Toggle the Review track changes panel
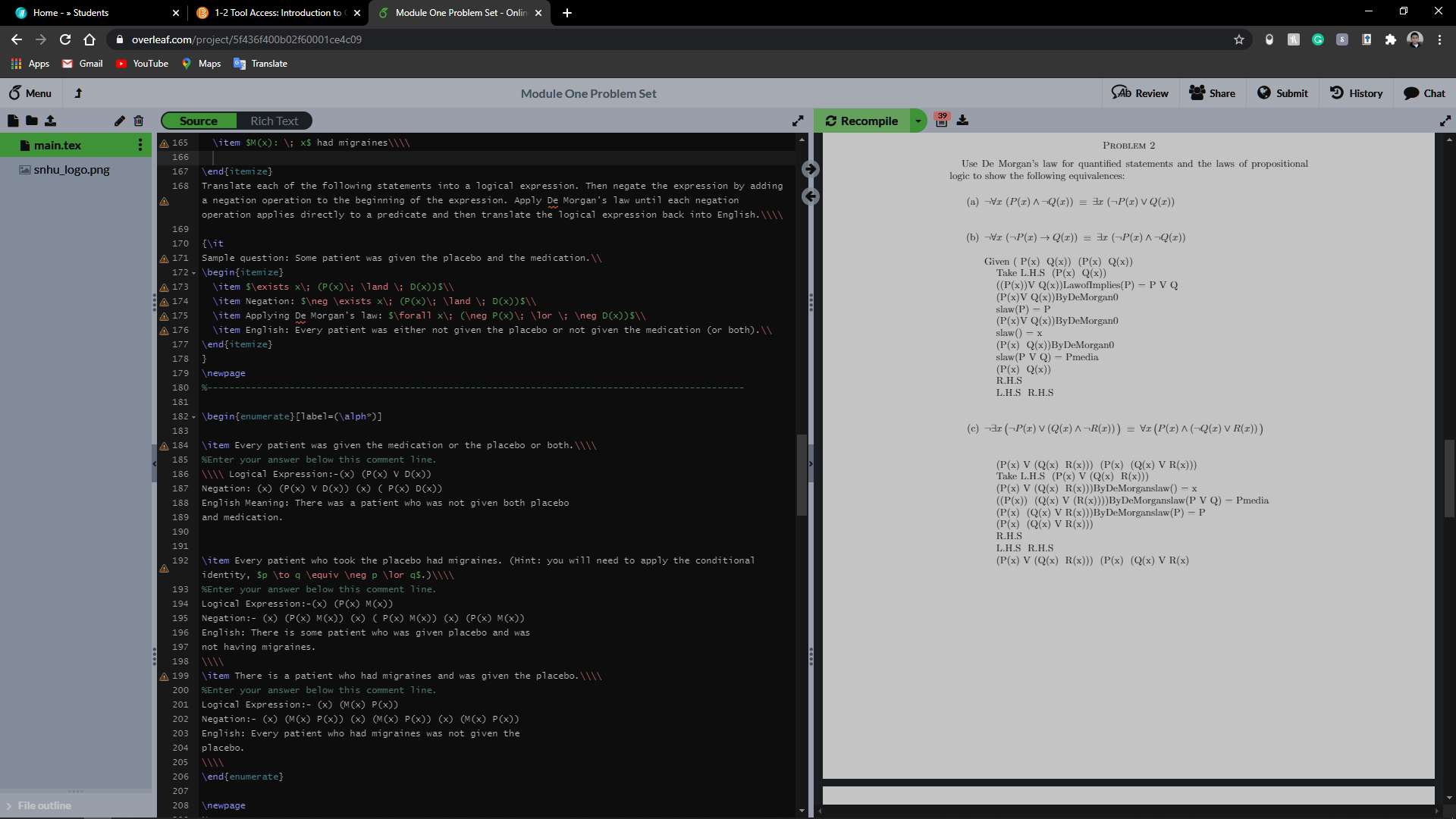The height and width of the screenshot is (819, 1456). [1140, 93]
